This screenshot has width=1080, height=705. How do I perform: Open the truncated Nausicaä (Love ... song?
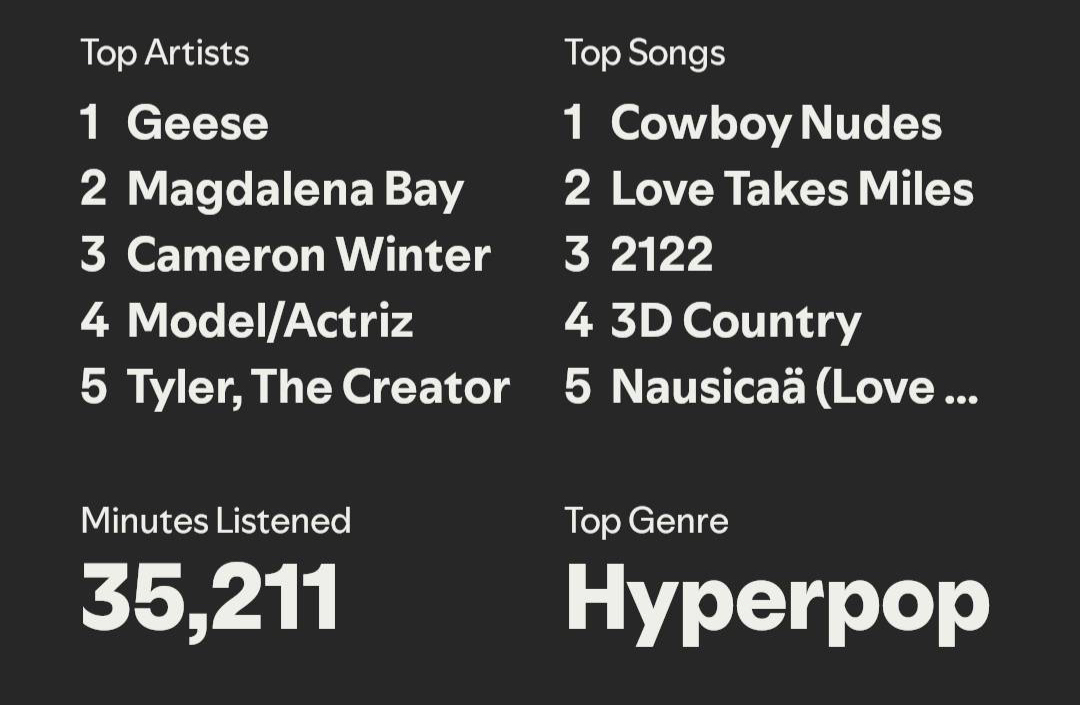point(794,387)
